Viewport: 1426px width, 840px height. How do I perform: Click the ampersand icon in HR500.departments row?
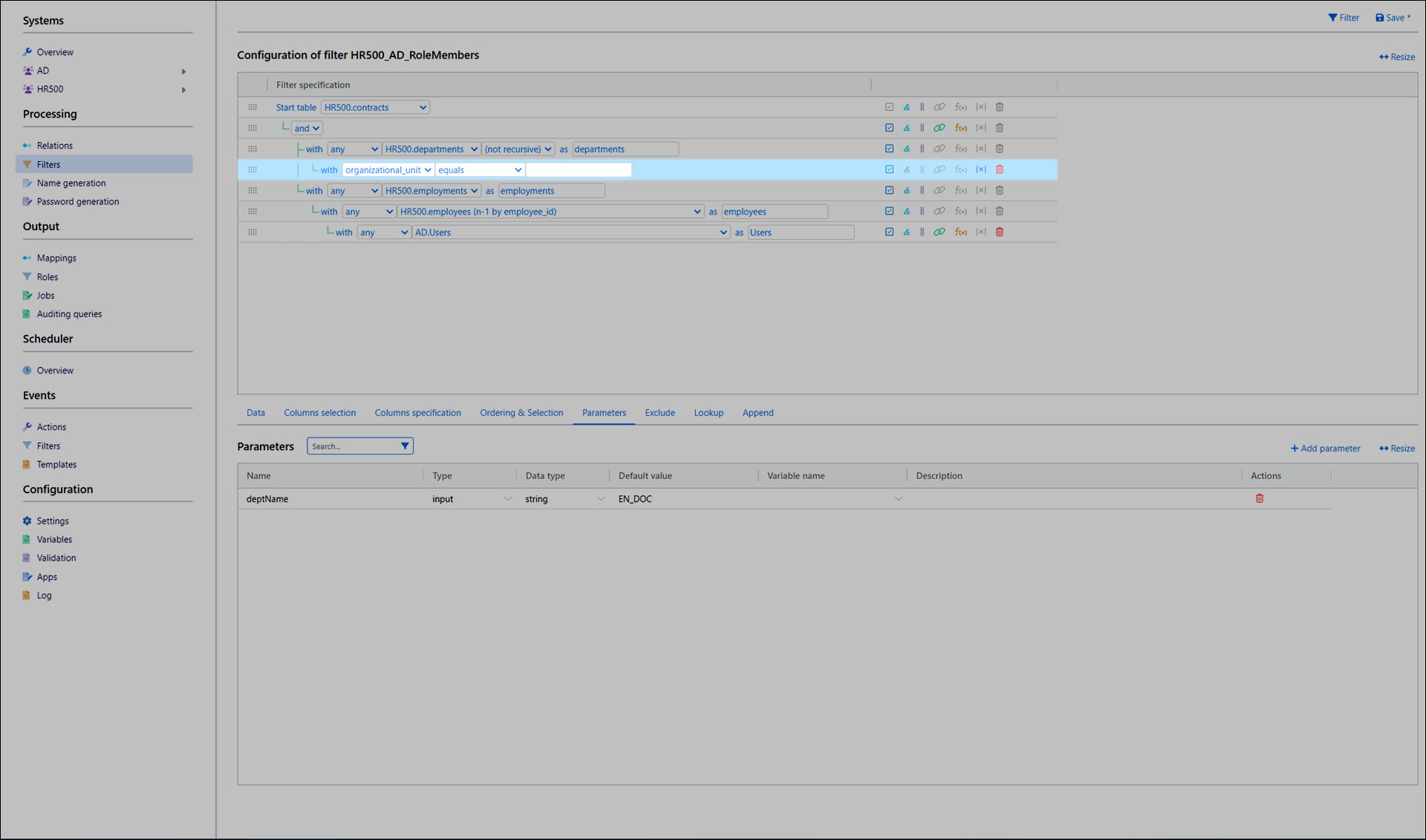click(x=907, y=149)
